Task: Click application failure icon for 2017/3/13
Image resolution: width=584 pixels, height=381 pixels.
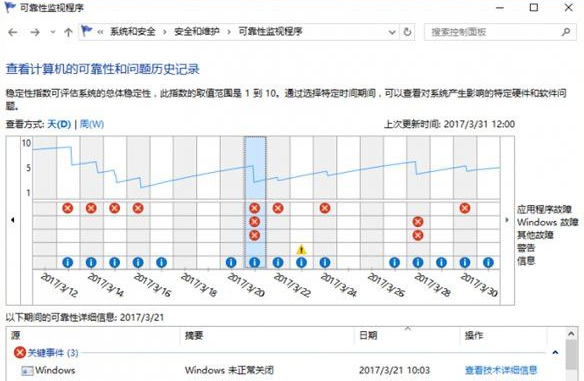Action: click(67, 208)
